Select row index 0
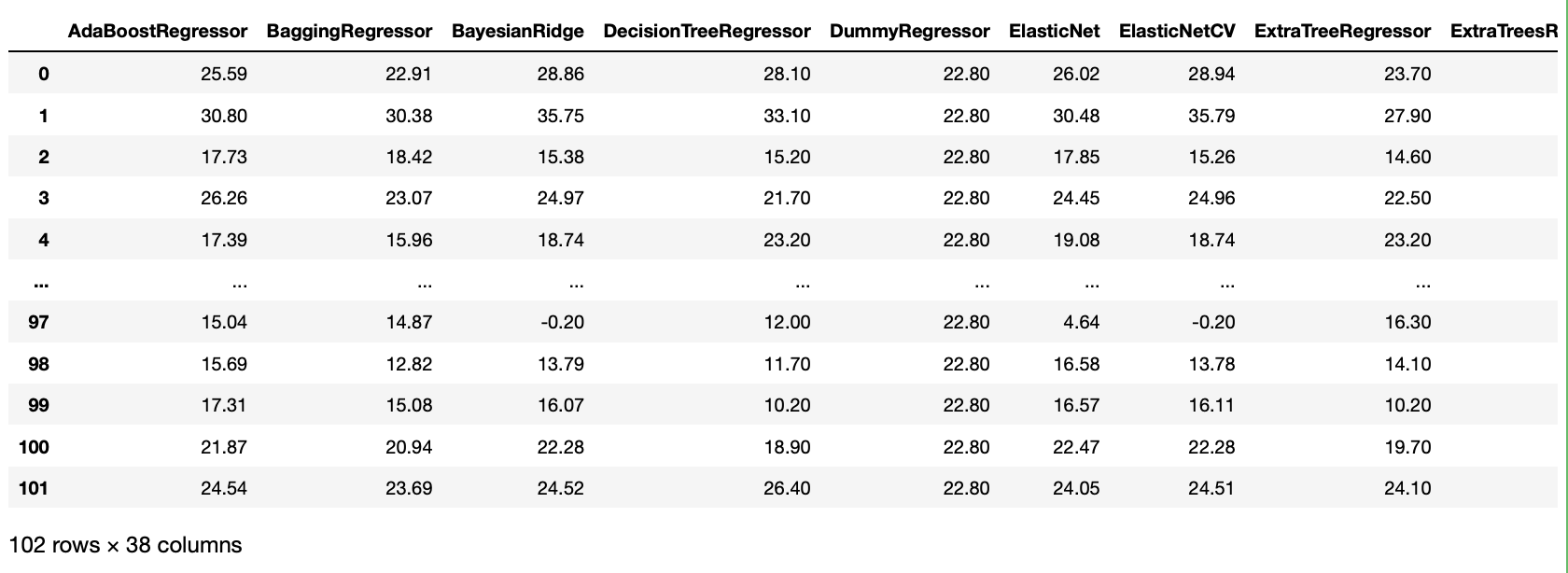The height and width of the screenshot is (573, 1568). pos(43,75)
